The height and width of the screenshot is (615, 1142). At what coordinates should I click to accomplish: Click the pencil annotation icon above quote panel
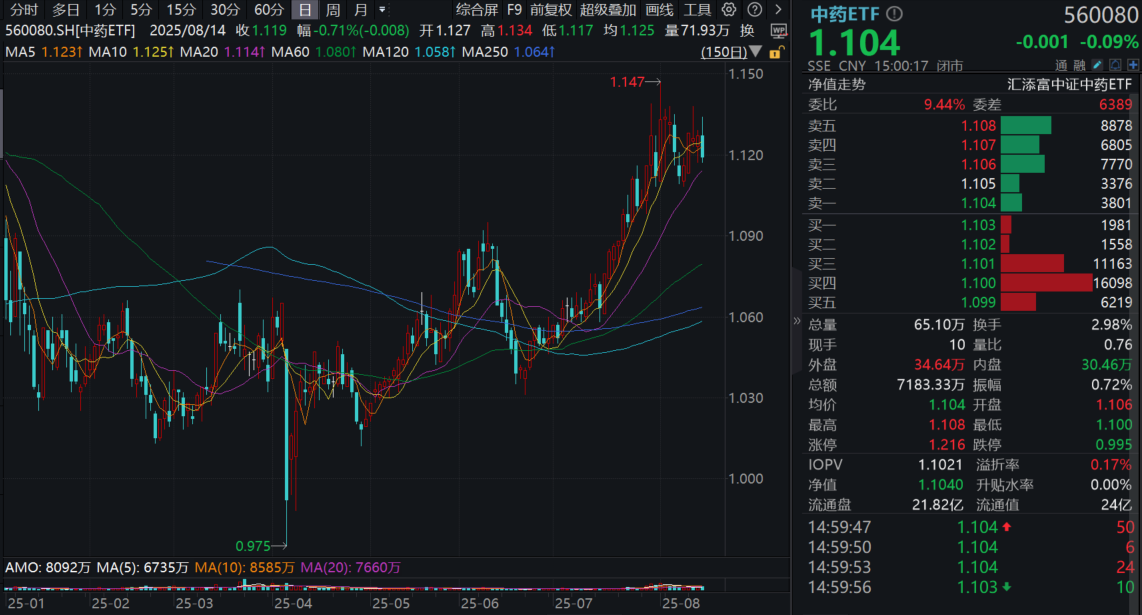[1099, 65]
